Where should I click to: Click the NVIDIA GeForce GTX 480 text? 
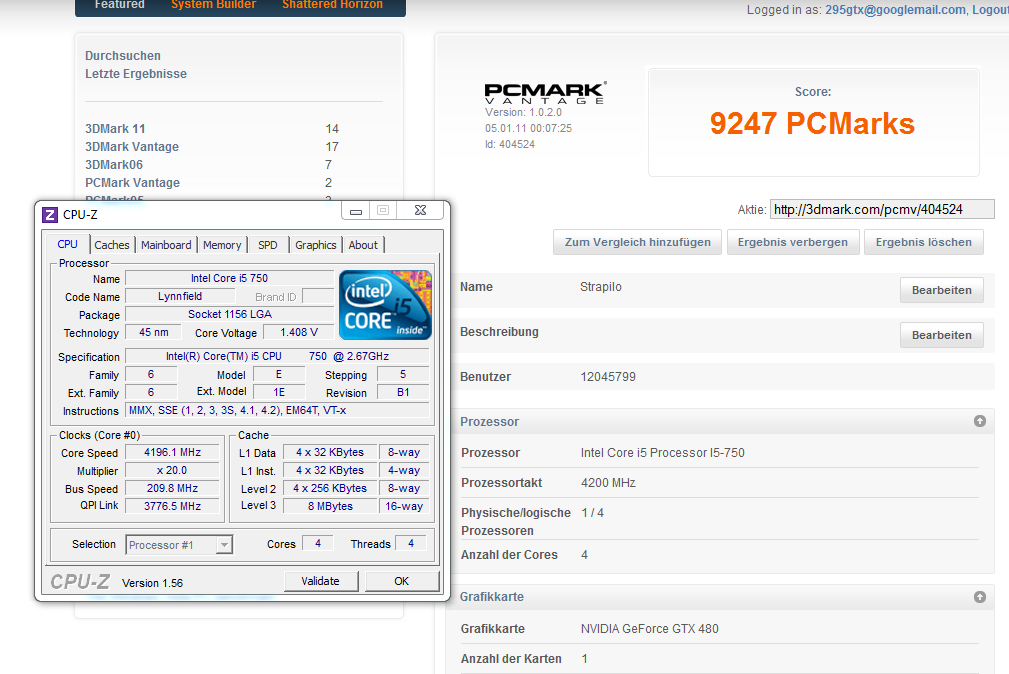tap(649, 629)
